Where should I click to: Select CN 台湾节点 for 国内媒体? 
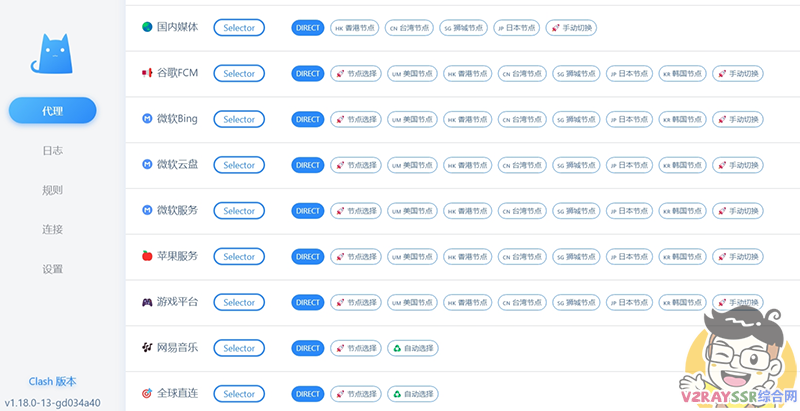point(409,28)
